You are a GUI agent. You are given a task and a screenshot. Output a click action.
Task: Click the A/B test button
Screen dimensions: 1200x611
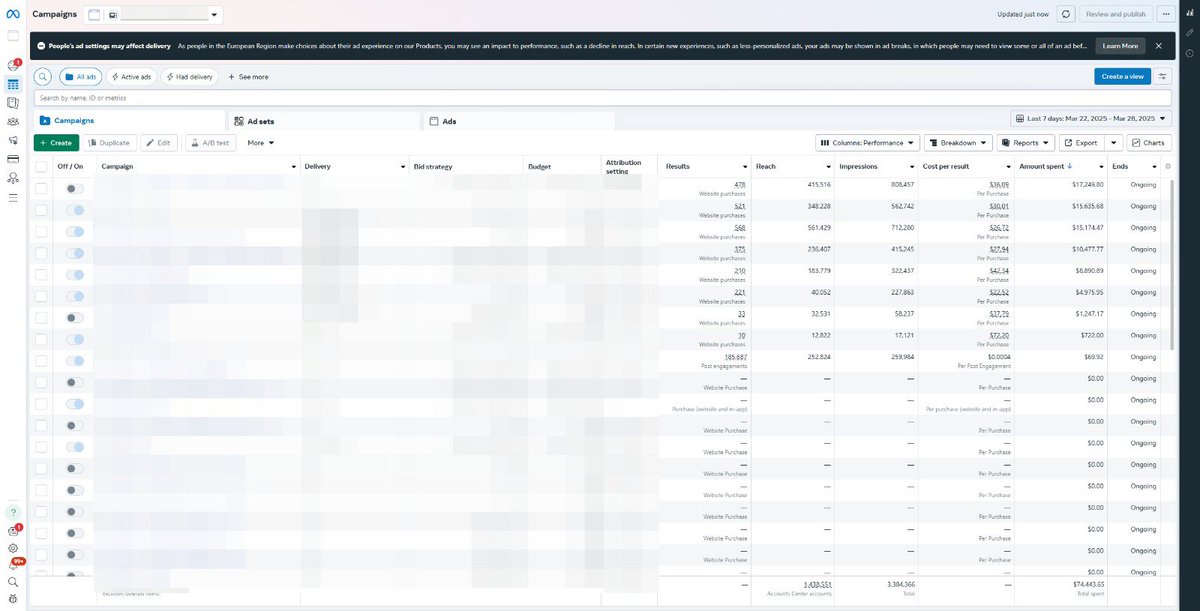211,143
